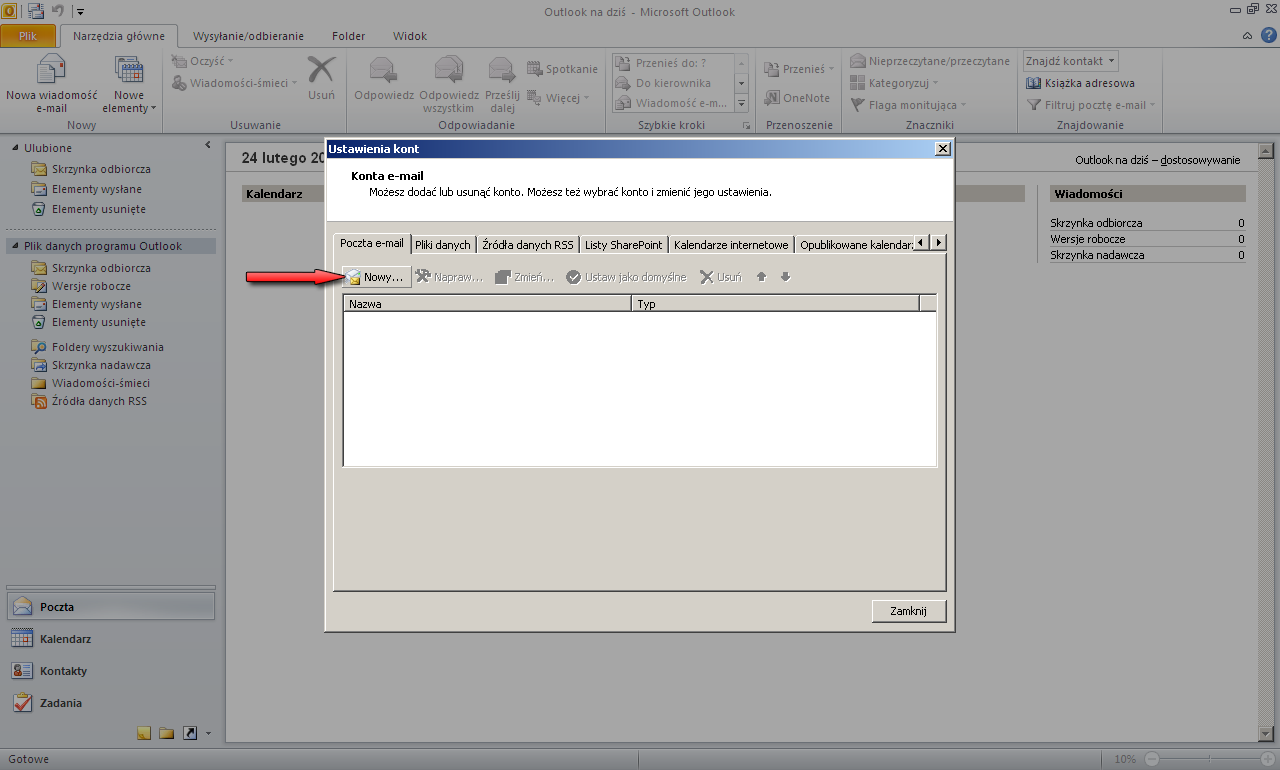Open the Oczyść cleanup dropdown

[x=202, y=61]
